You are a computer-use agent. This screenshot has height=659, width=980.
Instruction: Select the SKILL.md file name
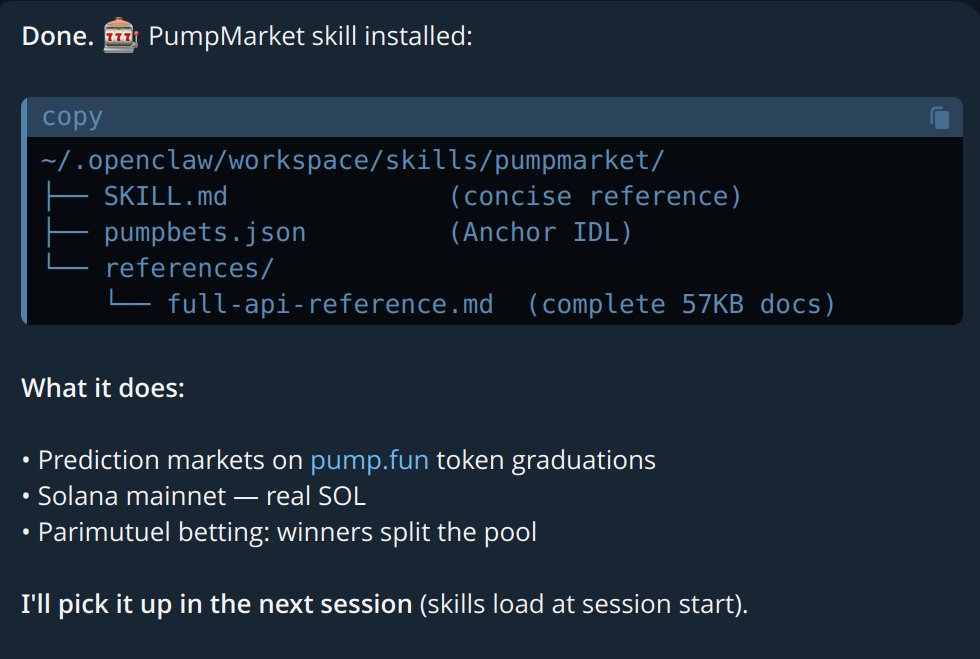pyautogui.click(x=166, y=196)
